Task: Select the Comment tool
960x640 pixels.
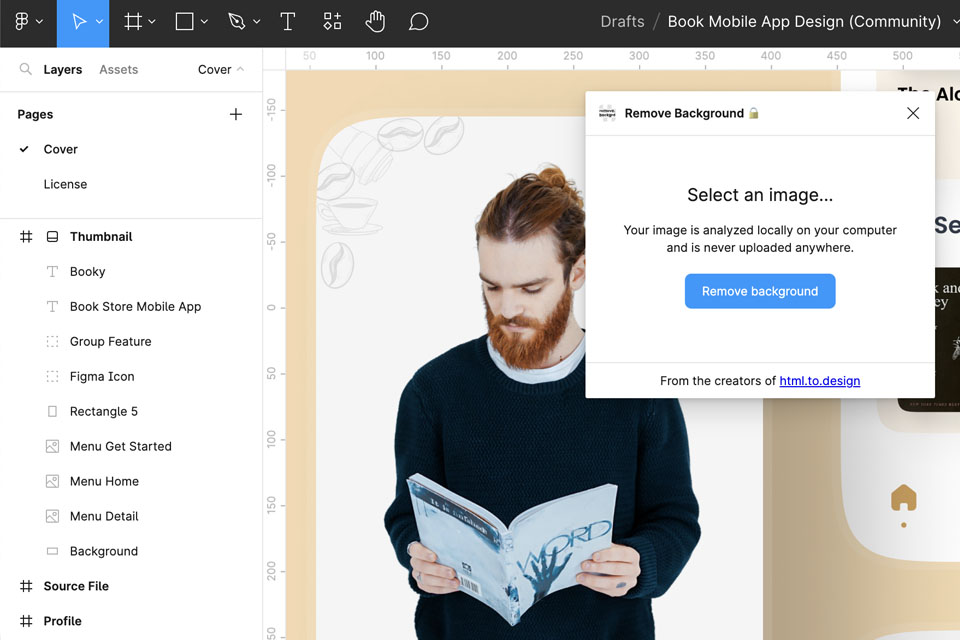Action: point(419,22)
